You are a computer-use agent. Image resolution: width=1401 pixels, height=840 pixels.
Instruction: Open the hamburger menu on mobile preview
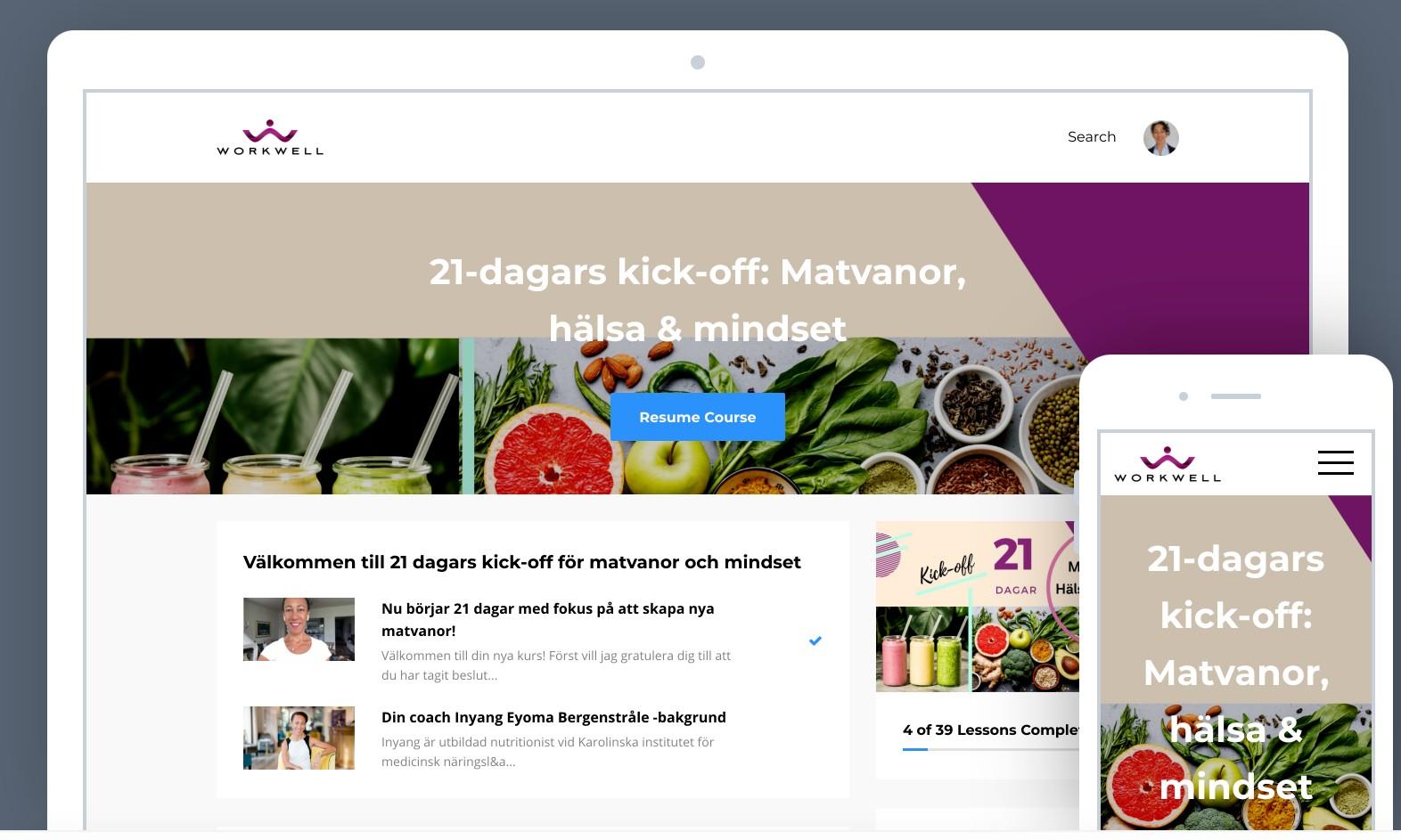pos(1335,462)
